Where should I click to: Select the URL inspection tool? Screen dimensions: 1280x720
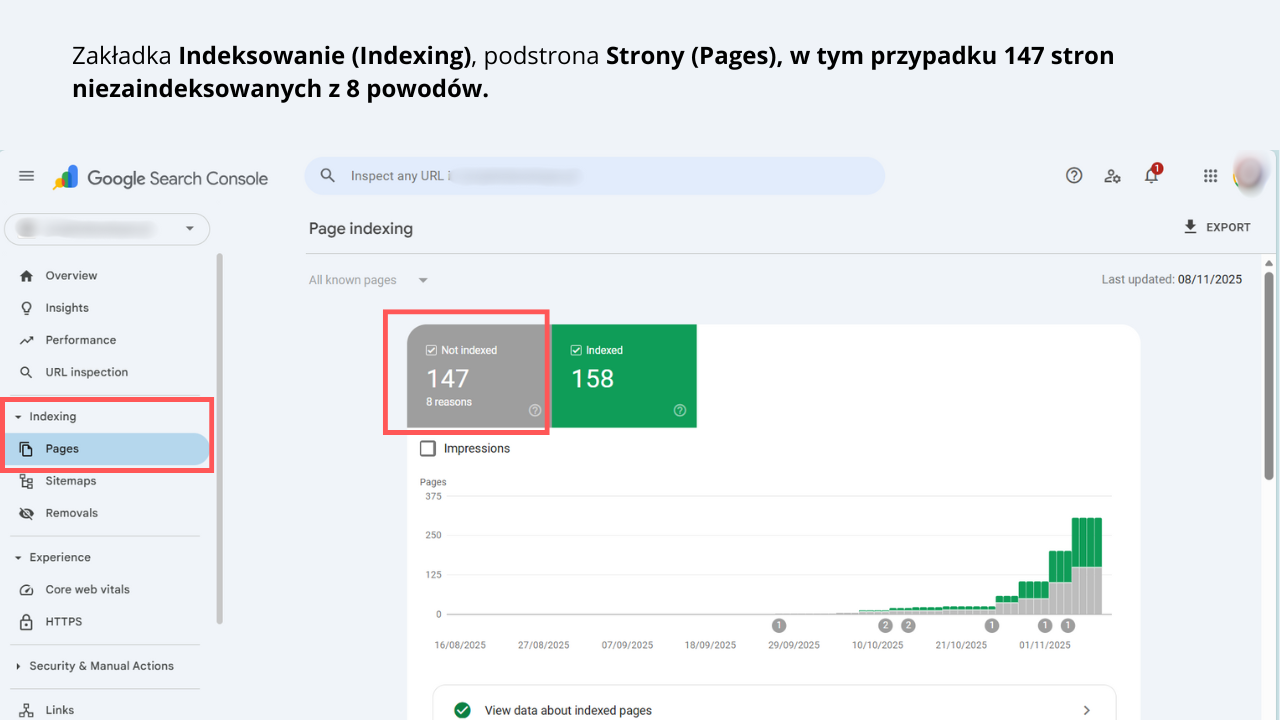click(84, 371)
